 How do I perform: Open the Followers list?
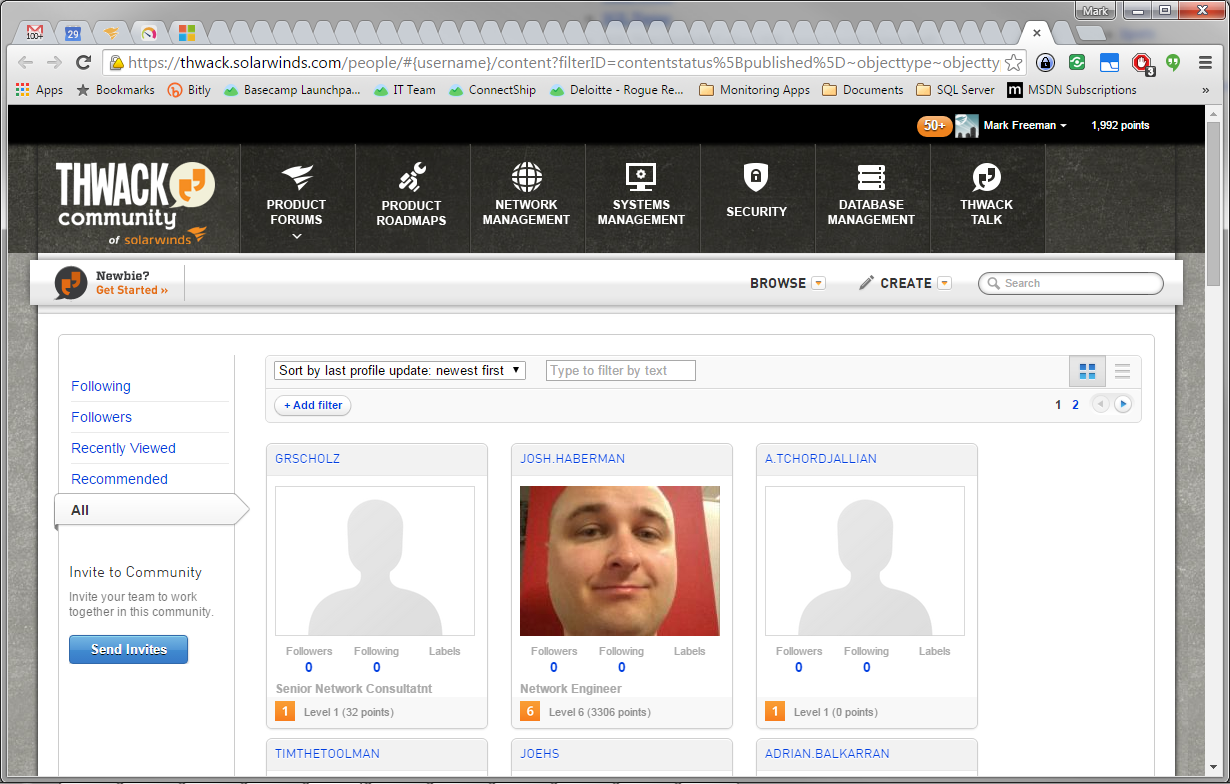tap(101, 417)
